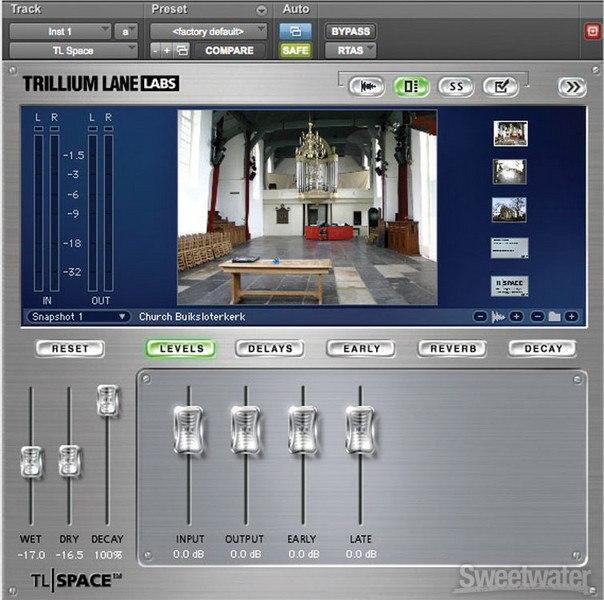Click the DECAY fader handle
Screen dimensions: 604x600
pos(108,401)
